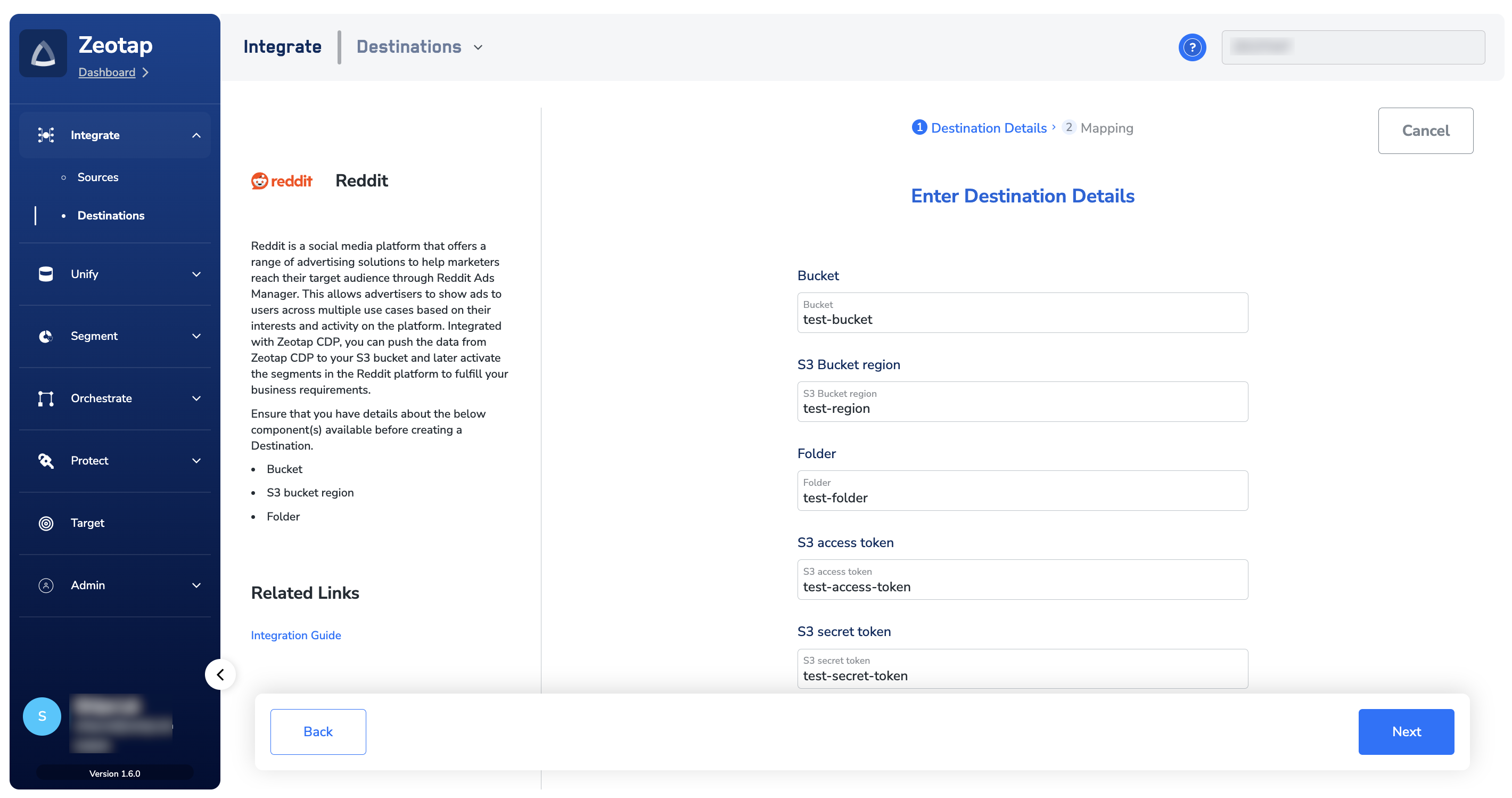Open the Integration Guide link
Screen dimensions: 1512x798
[x=296, y=636]
